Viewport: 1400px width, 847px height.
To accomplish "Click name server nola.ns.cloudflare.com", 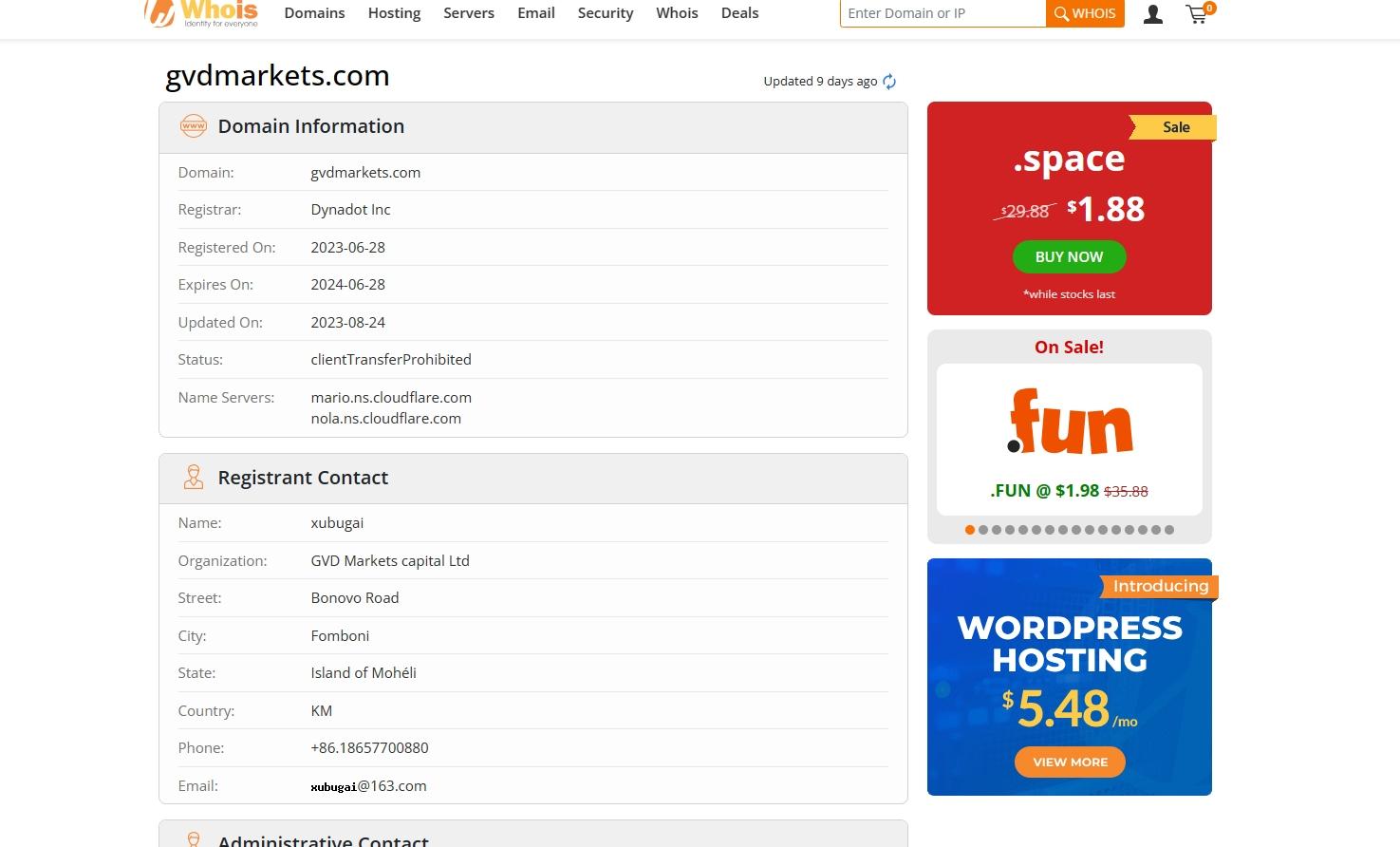I will tap(385, 418).
